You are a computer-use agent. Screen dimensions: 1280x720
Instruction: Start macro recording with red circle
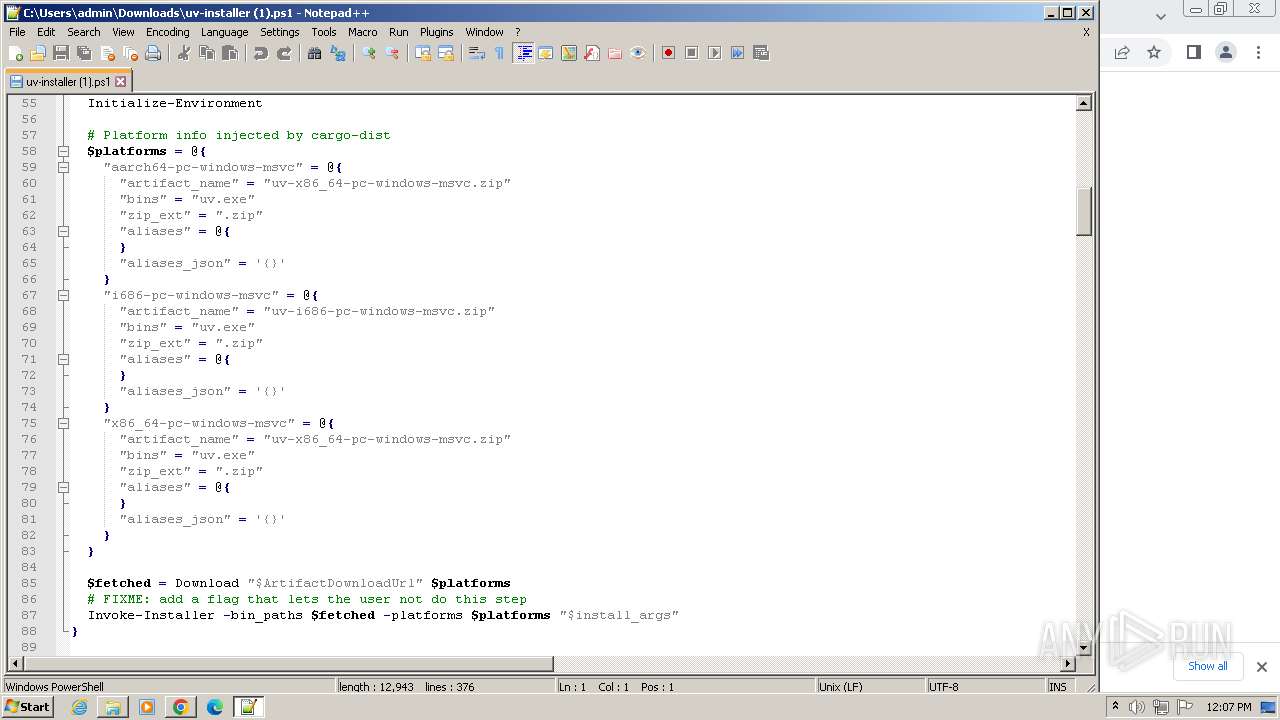pos(669,53)
